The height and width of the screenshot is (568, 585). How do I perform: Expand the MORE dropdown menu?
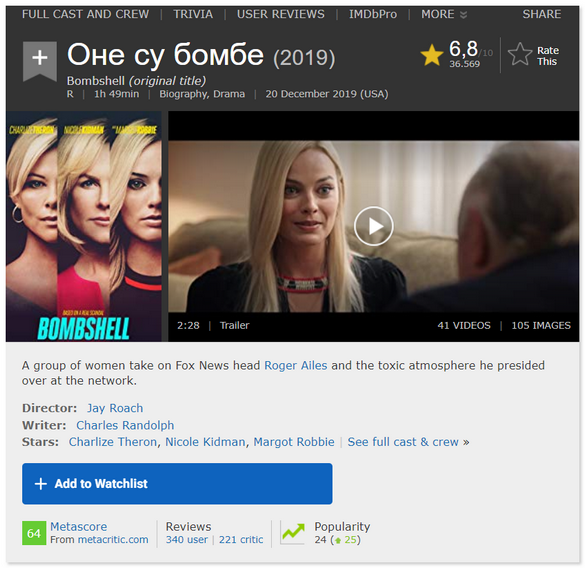(444, 14)
